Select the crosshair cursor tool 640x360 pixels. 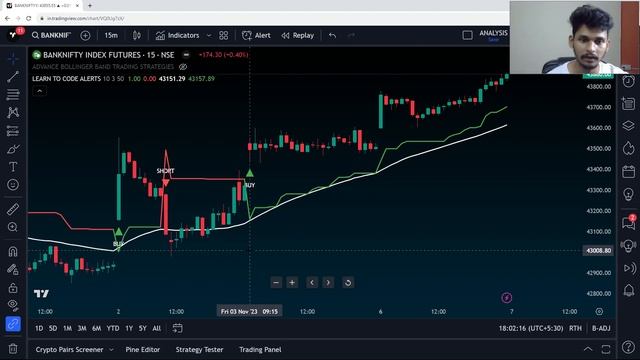[x=13, y=59]
